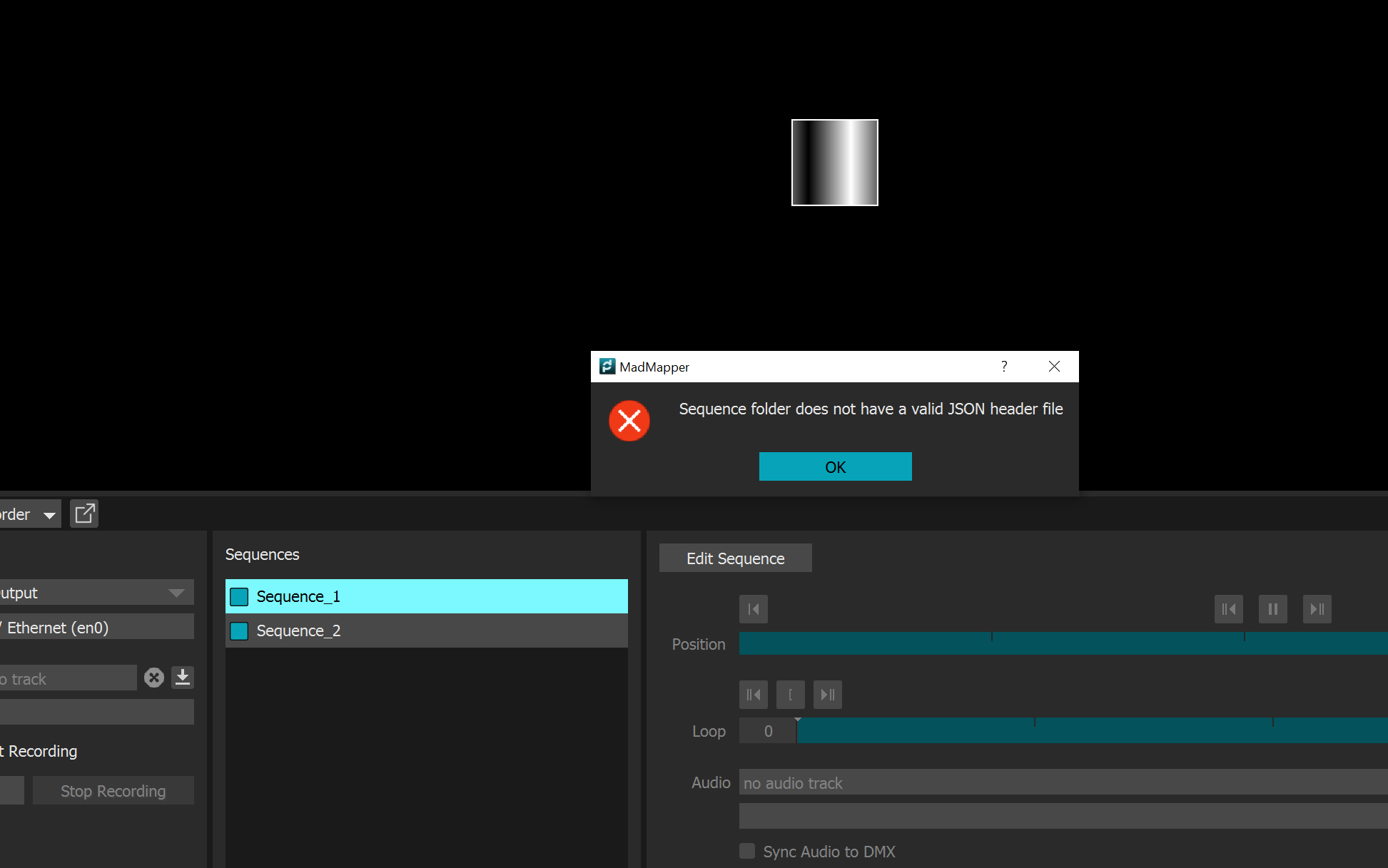Open the Ethernet (en0) interface selector

[x=96, y=628]
